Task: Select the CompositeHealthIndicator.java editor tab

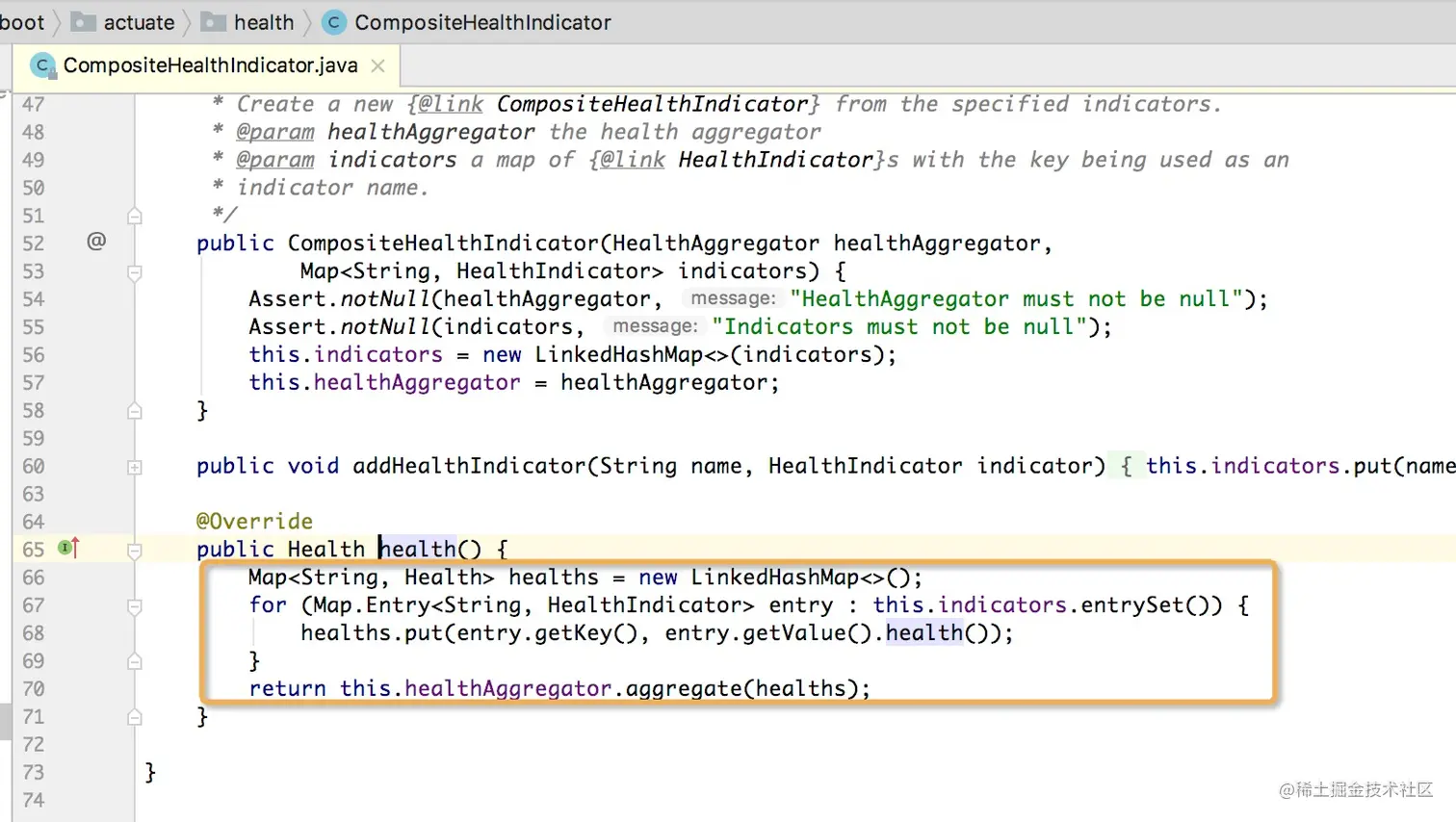Action: pyautogui.click(x=206, y=65)
